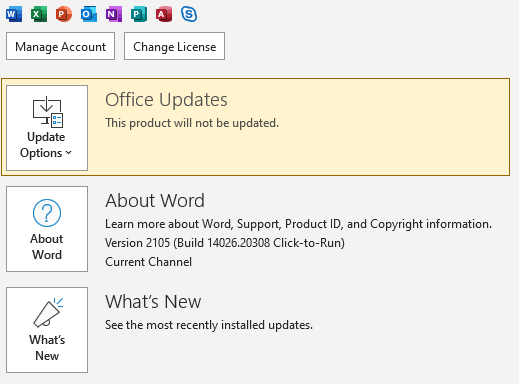Click the Outlook app icon
Screen dimensions: 519x384
tap(89, 14)
